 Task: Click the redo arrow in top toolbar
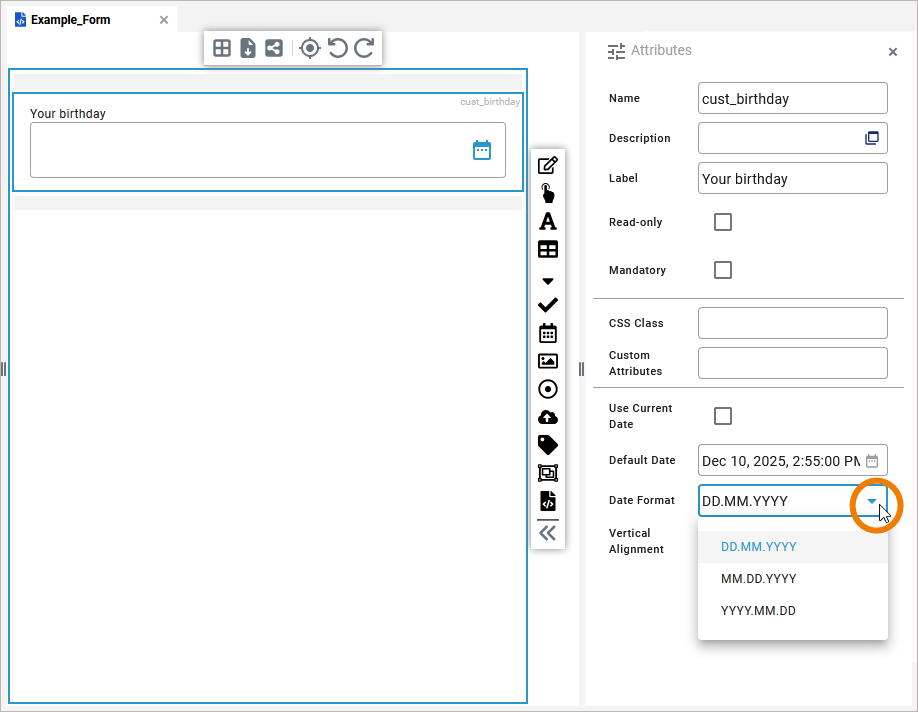364,48
